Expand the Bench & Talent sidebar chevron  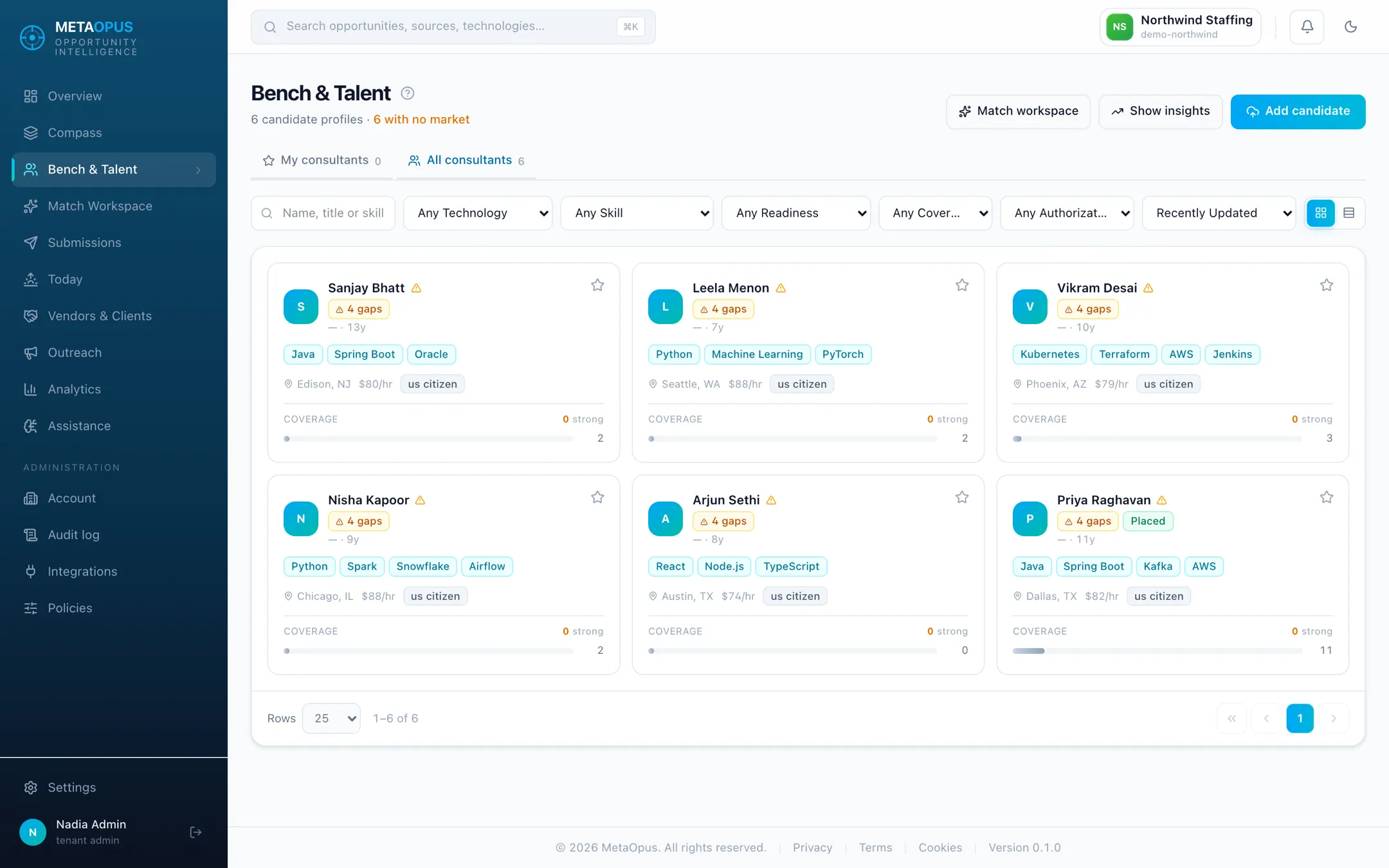198,170
